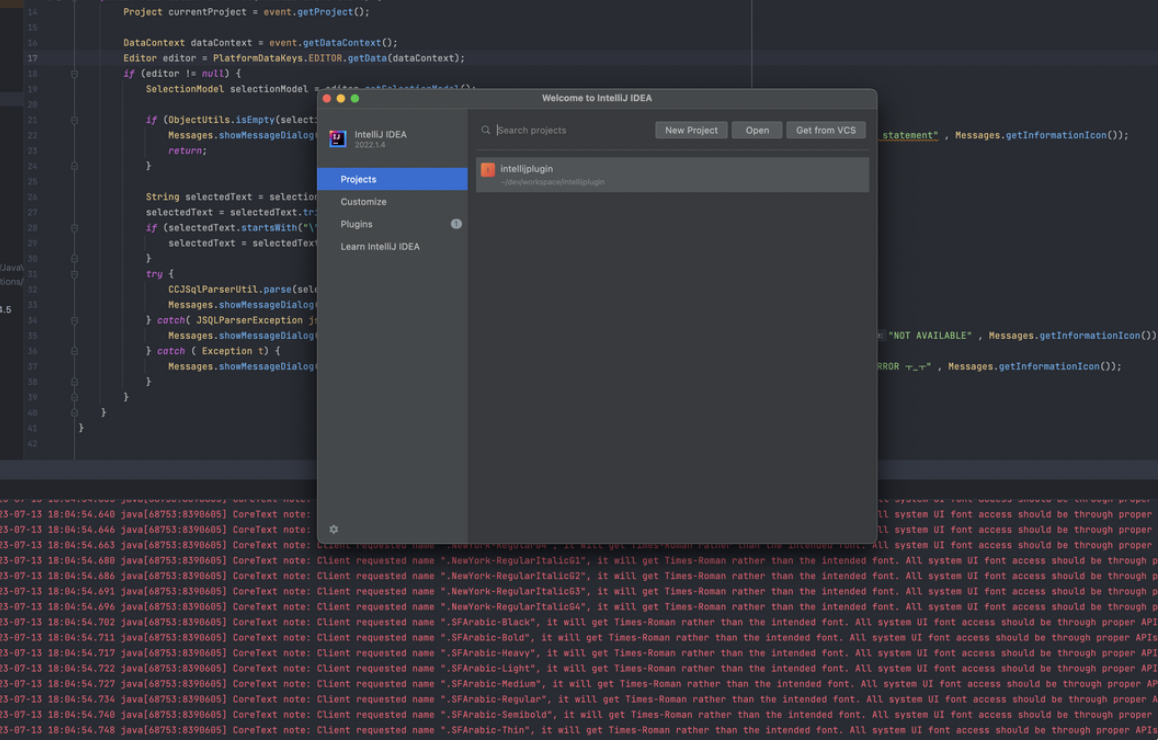Click the console line naming .SFArabic-Black
The image size is (1158, 740).
click(579, 622)
